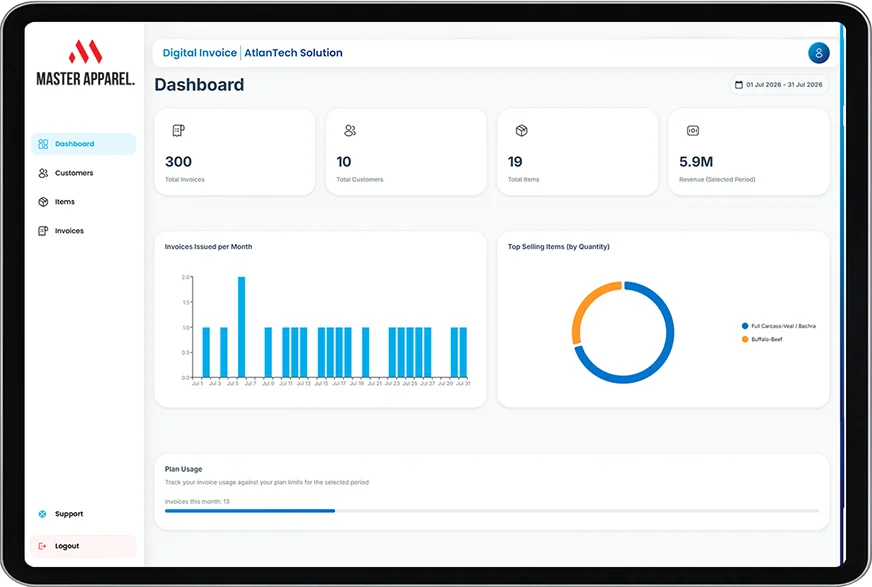Click the Master Apparel logo
This screenshot has height=587, width=872.
pyautogui.click(x=86, y=63)
